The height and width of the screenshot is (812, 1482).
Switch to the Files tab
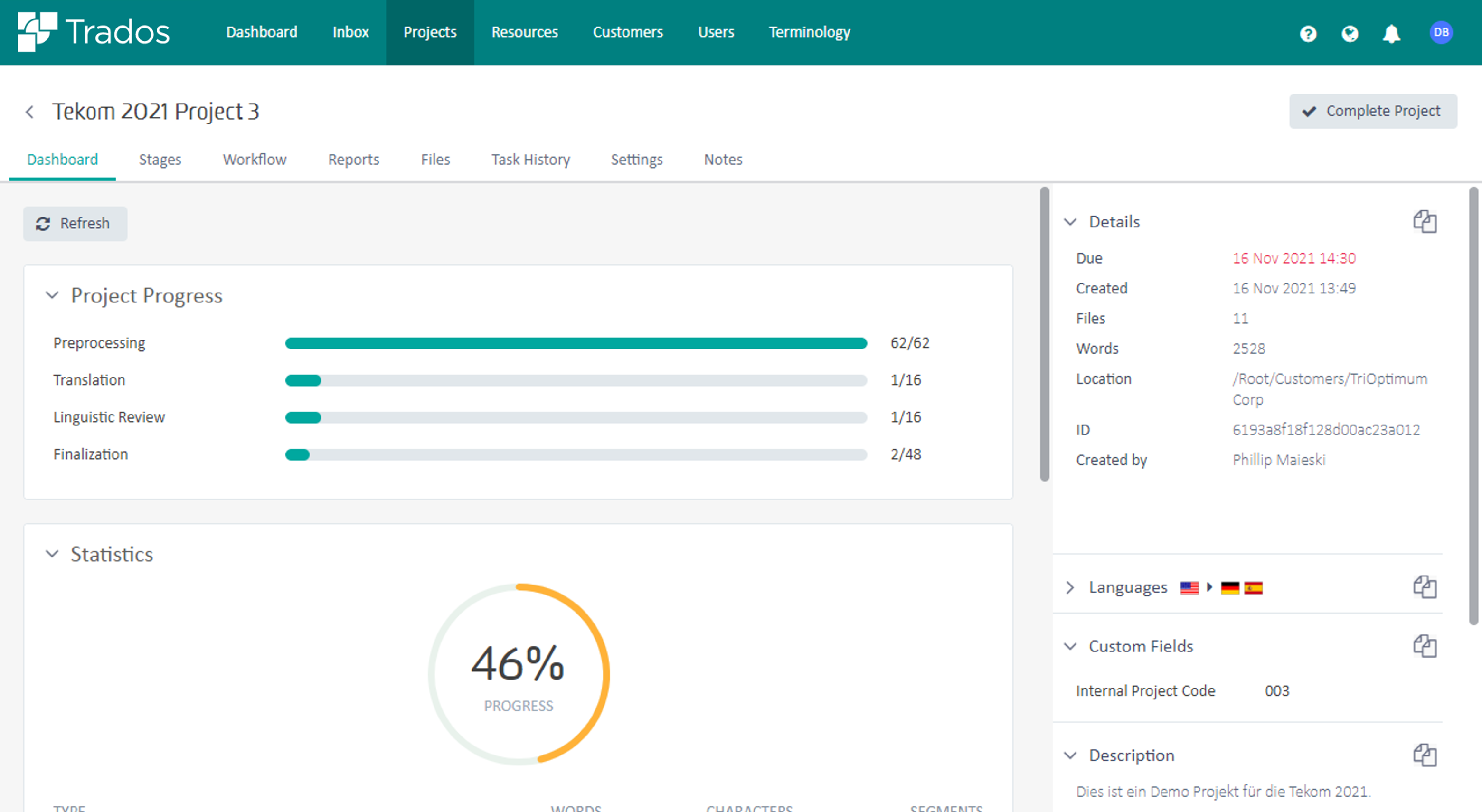(x=435, y=160)
